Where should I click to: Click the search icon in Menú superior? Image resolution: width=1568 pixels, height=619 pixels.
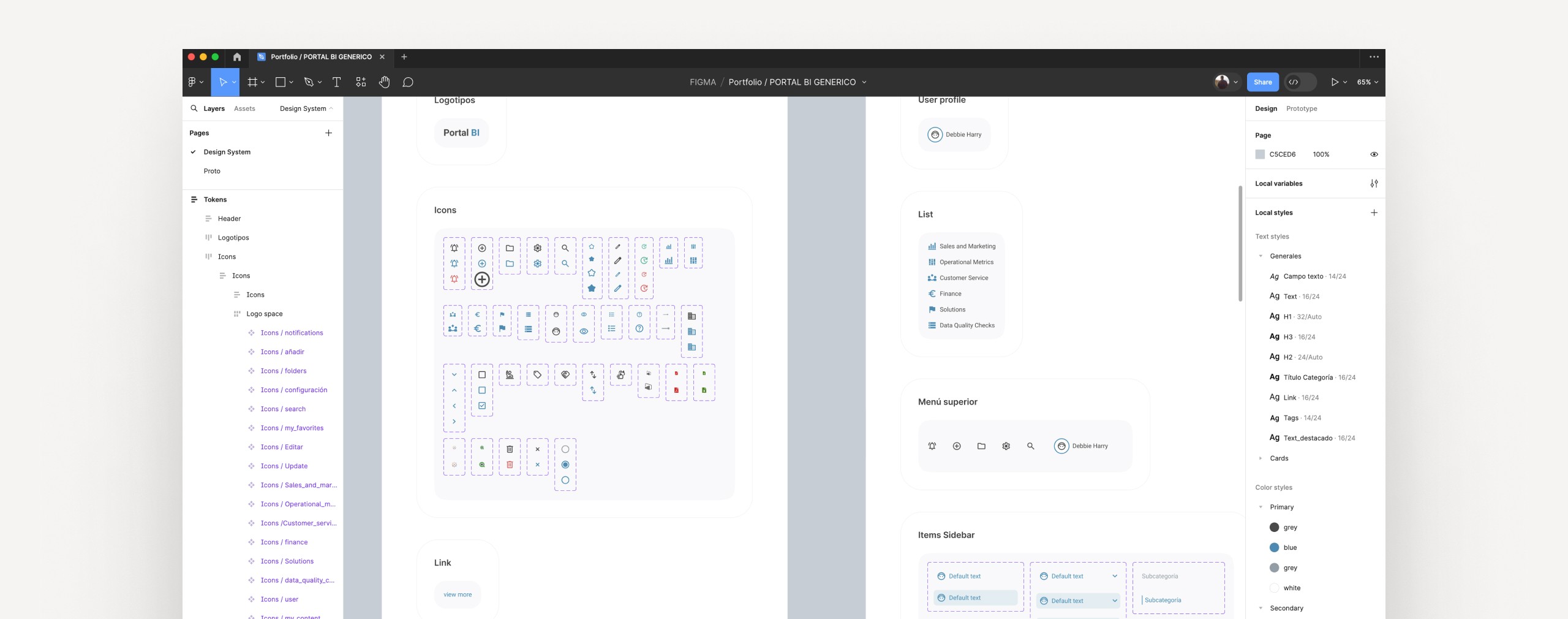coord(1031,446)
